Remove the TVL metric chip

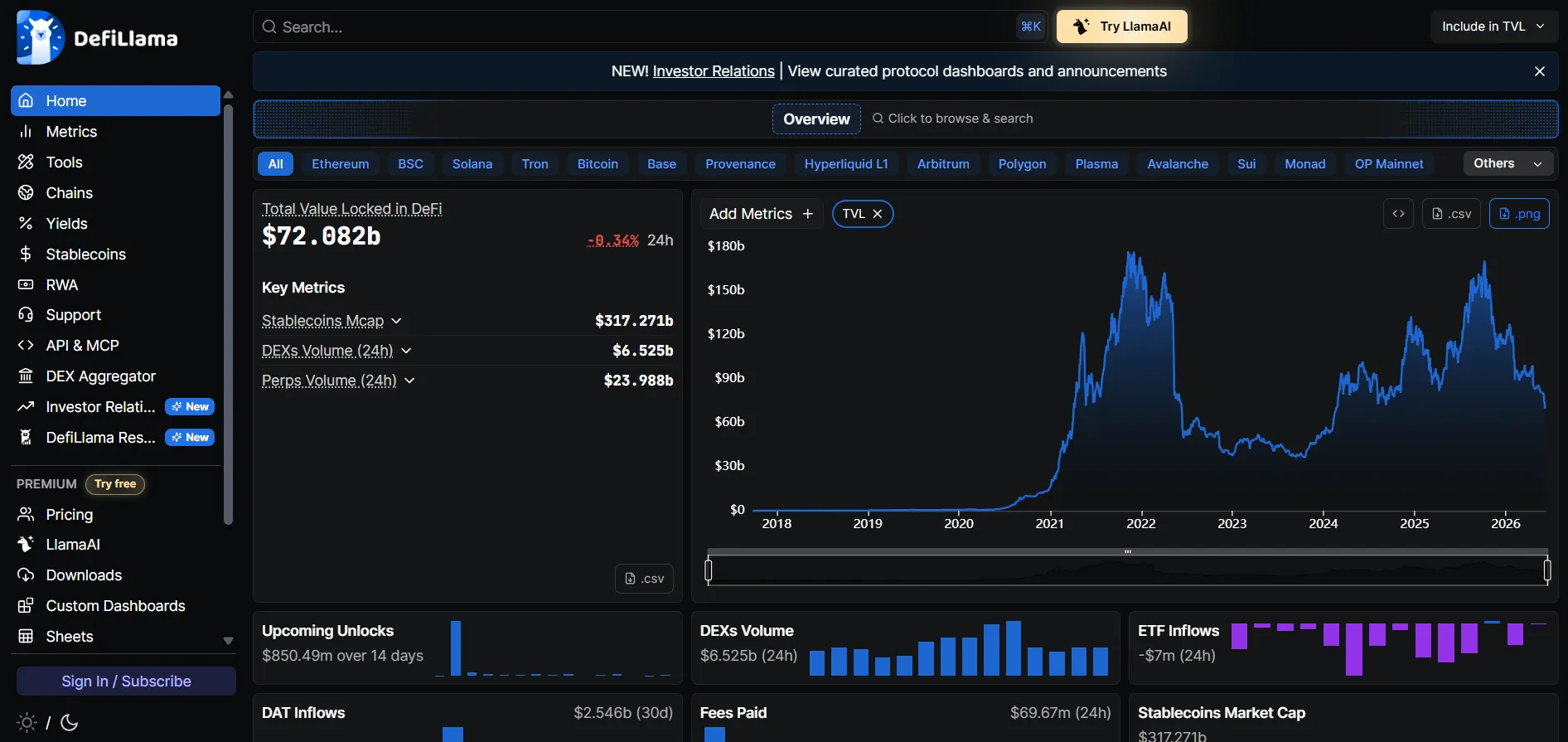pos(878,214)
